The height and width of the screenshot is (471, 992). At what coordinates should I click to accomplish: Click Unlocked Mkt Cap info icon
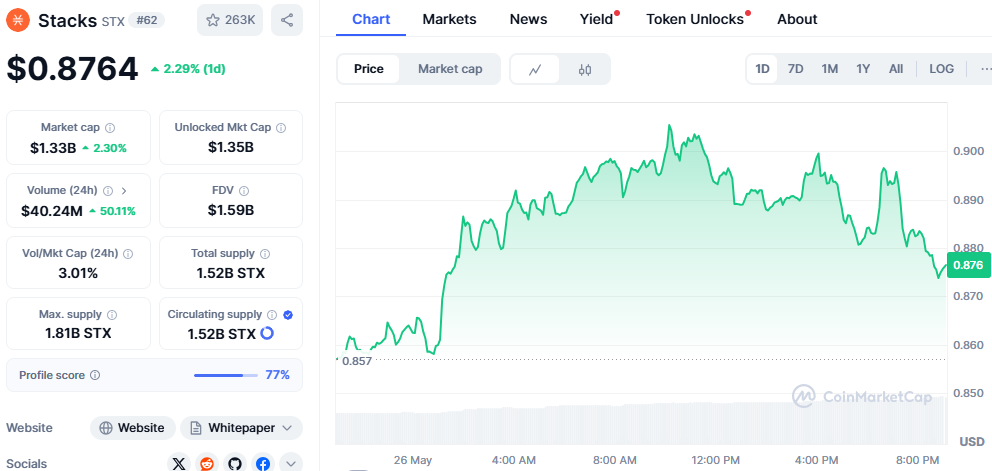click(282, 128)
